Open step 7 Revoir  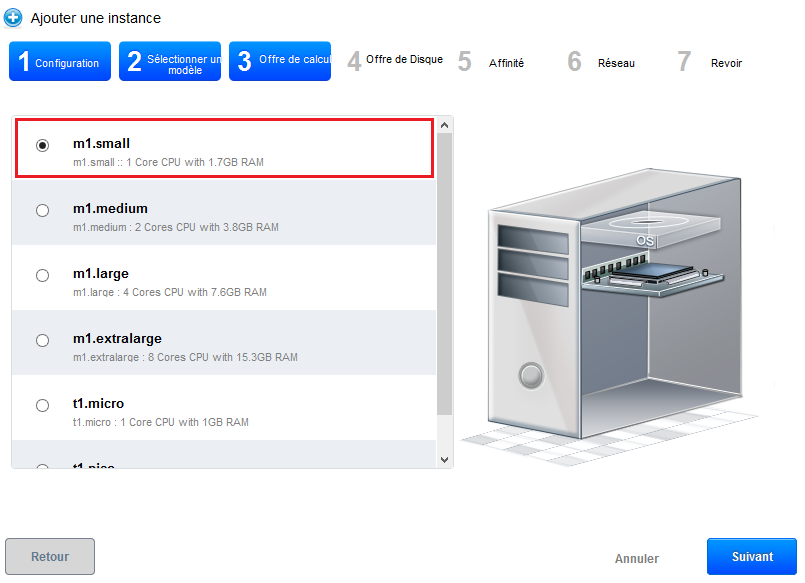[712, 63]
